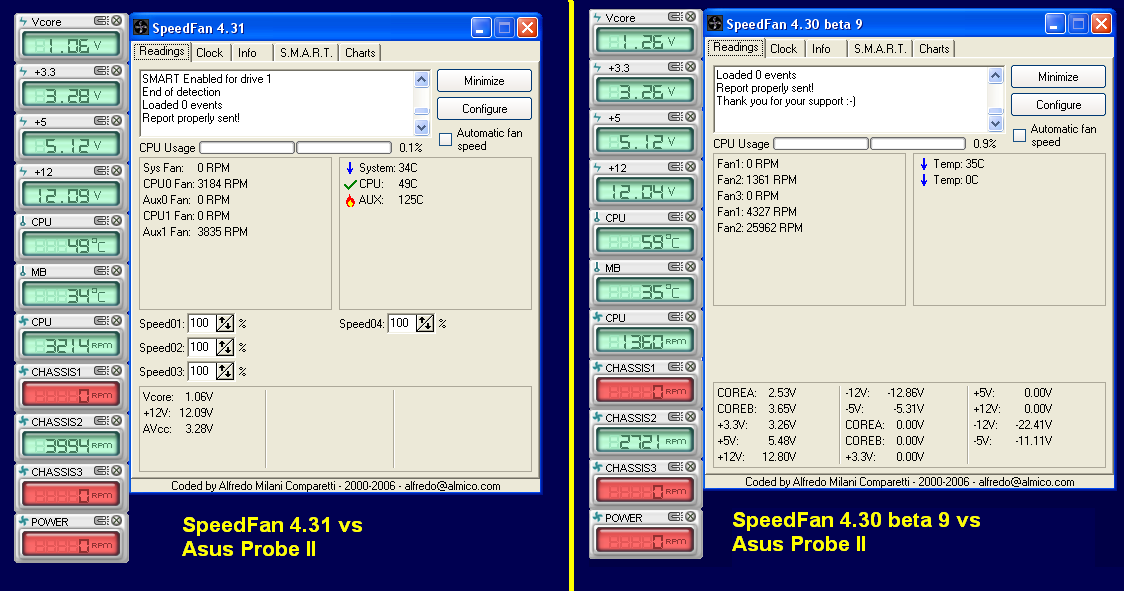Enable Automatic fan speed in SpeedFan 4.30 beta
This screenshot has width=1124, height=591.
1019,135
